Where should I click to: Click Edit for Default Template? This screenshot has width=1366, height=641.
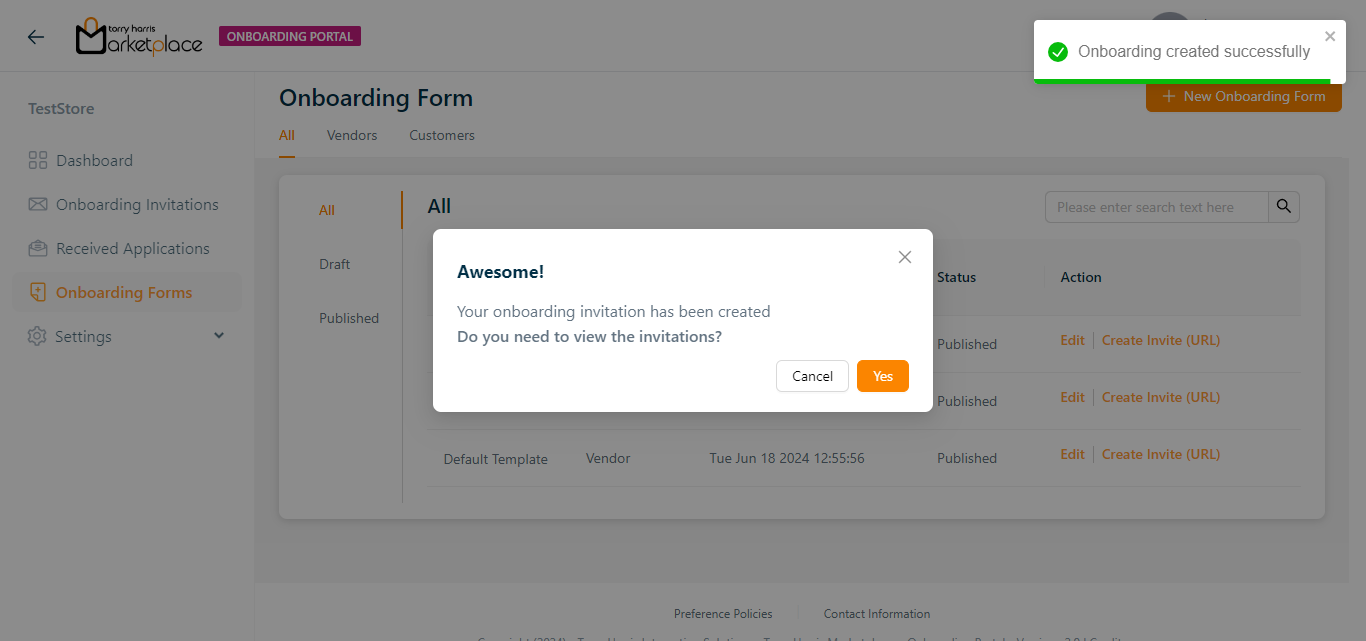(1072, 454)
